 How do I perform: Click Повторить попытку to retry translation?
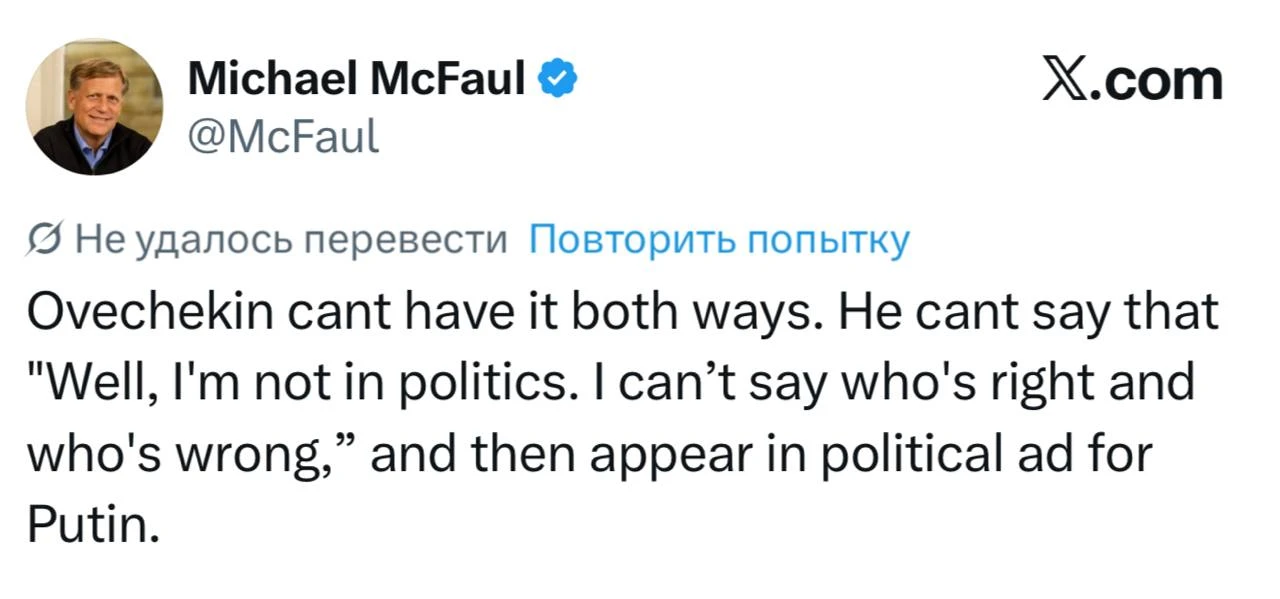(718, 241)
